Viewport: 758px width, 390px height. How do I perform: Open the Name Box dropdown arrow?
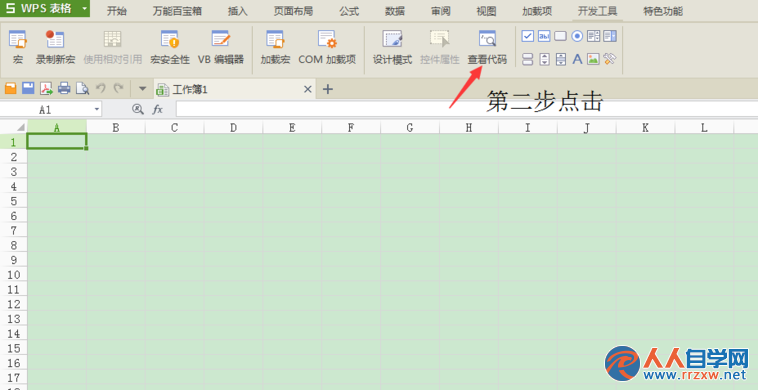tap(97, 110)
